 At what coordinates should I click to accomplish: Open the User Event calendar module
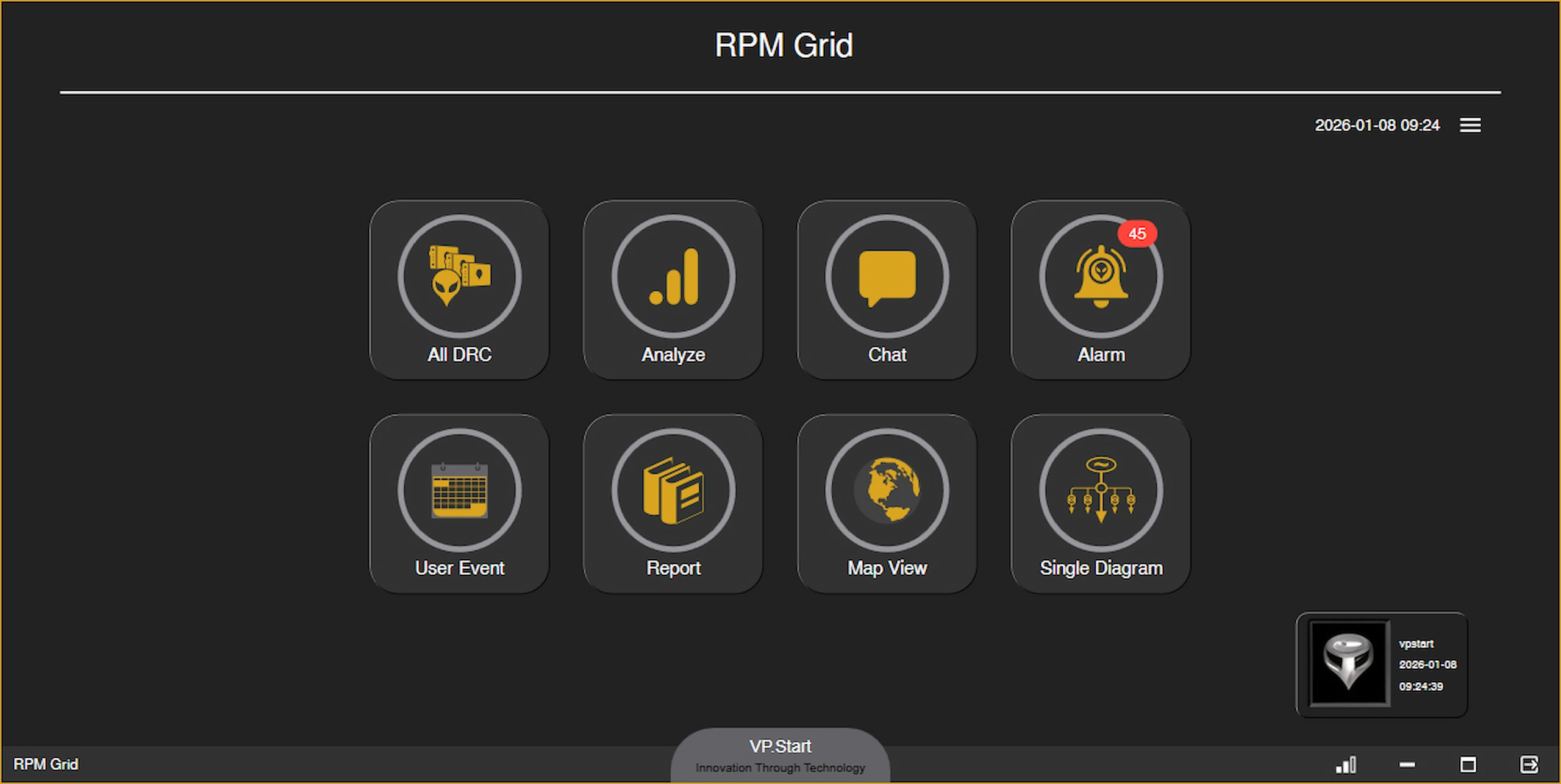(x=459, y=503)
